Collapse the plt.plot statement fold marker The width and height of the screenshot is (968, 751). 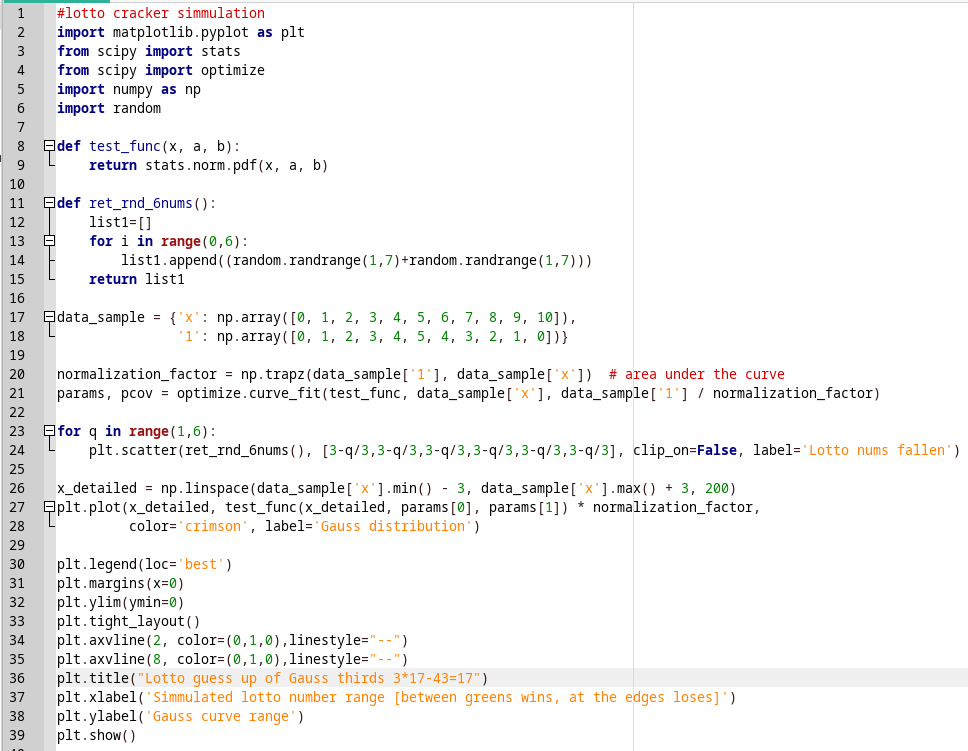48,507
